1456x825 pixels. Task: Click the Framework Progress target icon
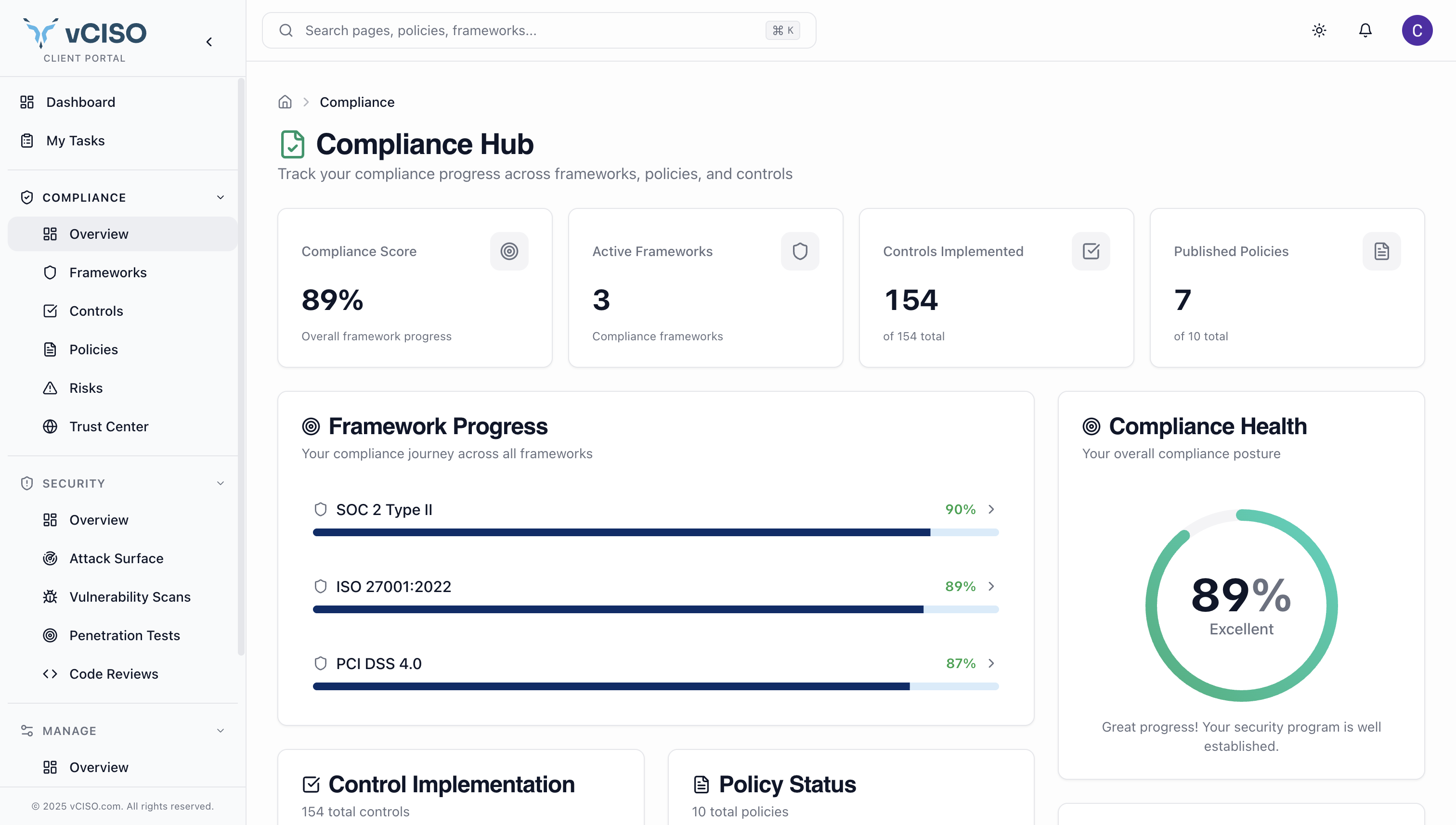(x=311, y=426)
